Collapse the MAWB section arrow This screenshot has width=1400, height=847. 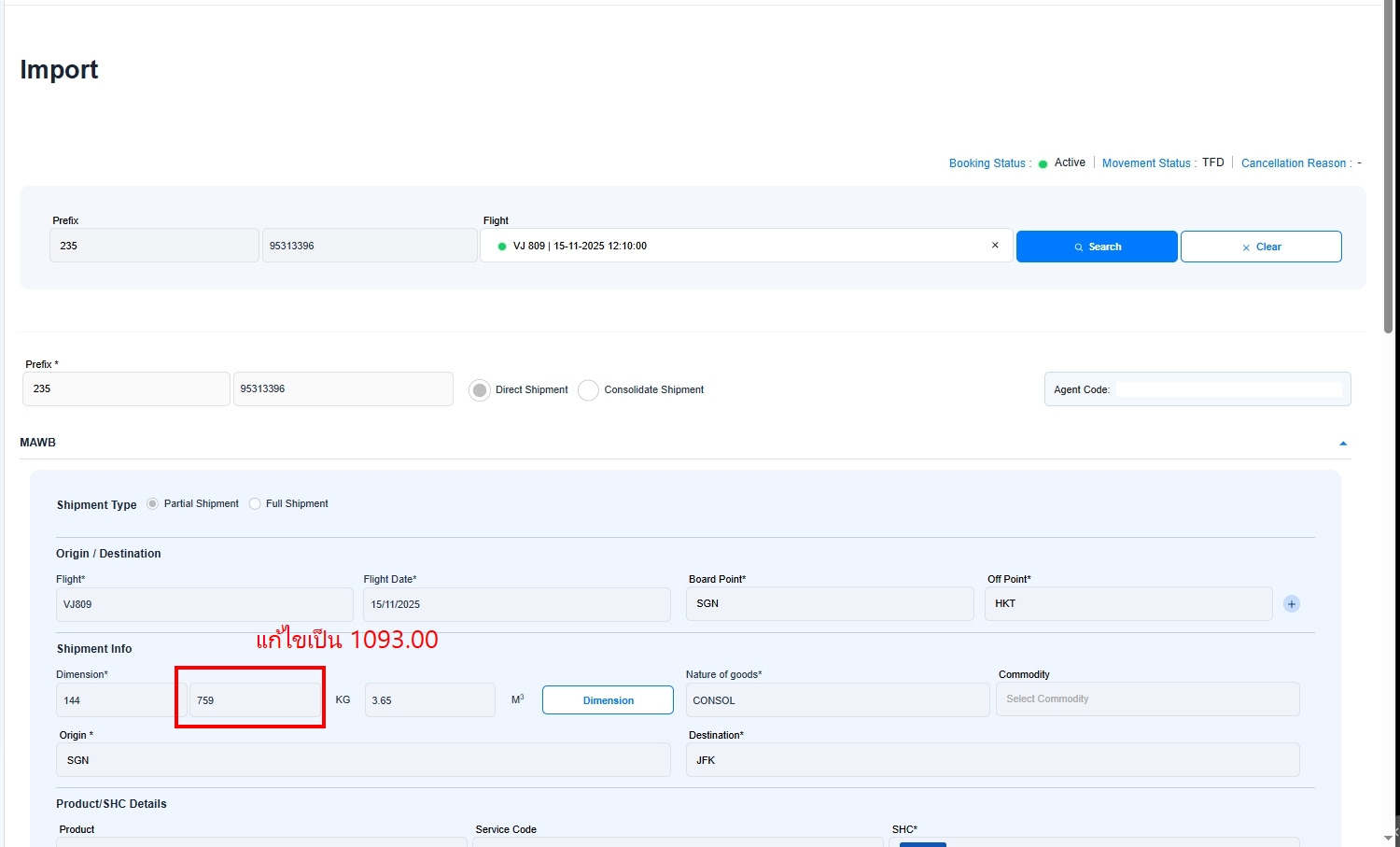[1343, 444]
